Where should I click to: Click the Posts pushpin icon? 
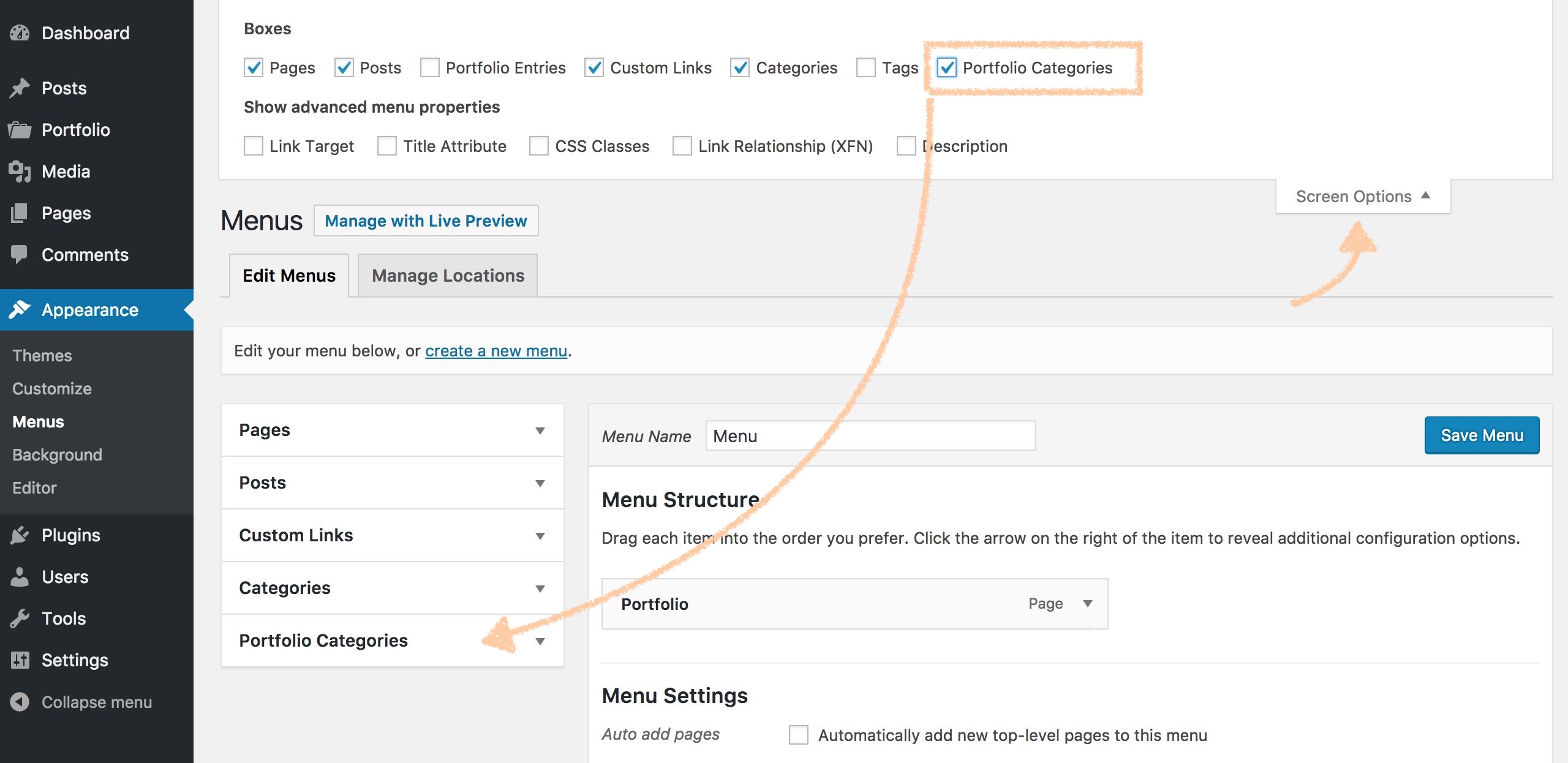(x=20, y=88)
